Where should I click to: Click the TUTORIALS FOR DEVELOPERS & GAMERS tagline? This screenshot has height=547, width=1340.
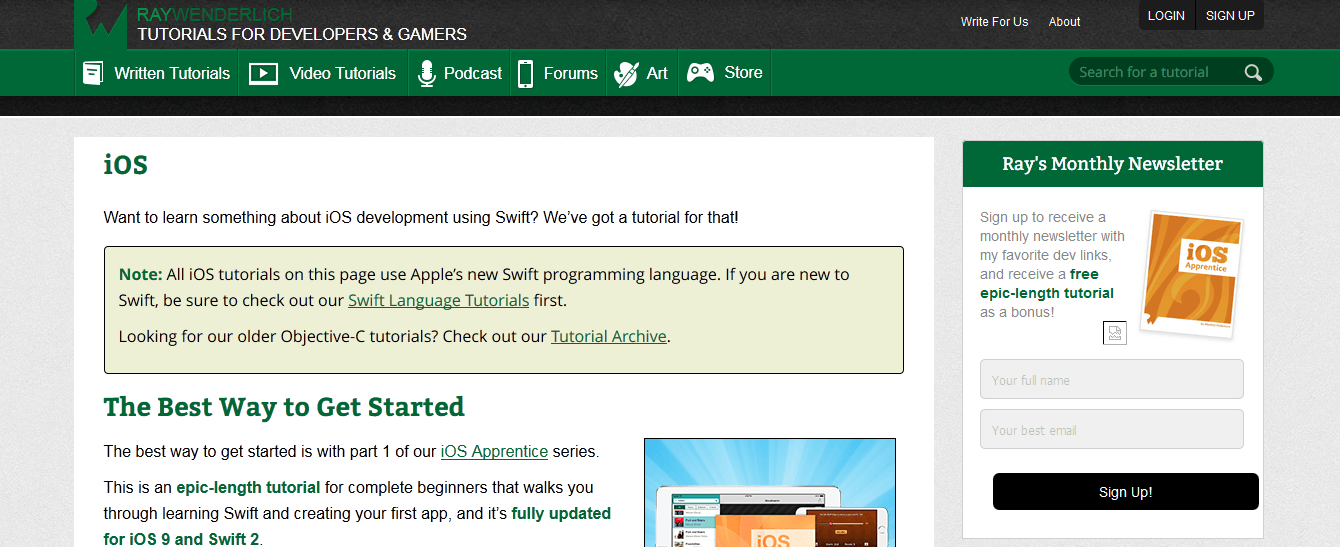click(302, 34)
